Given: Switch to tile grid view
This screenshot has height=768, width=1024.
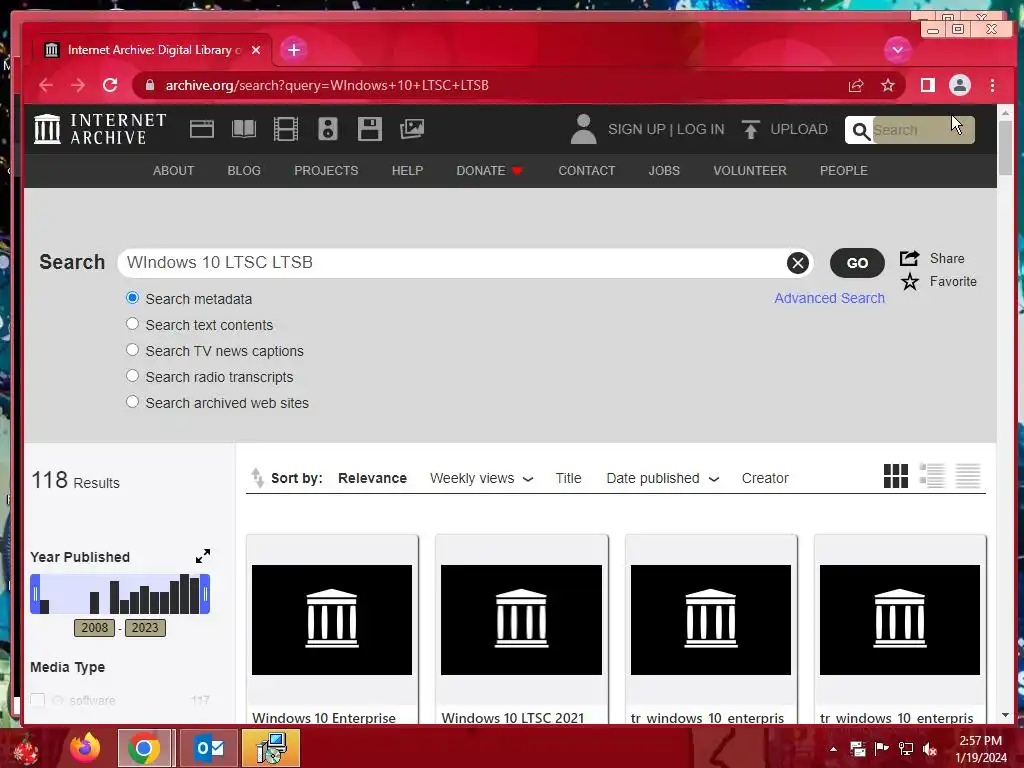Looking at the screenshot, I should tap(895, 476).
